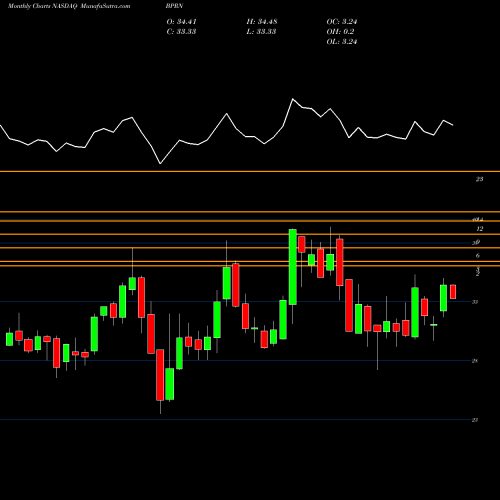Click the 'OH: 0.2' value
The height and width of the screenshot is (500, 500).
(x=340, y=32)
